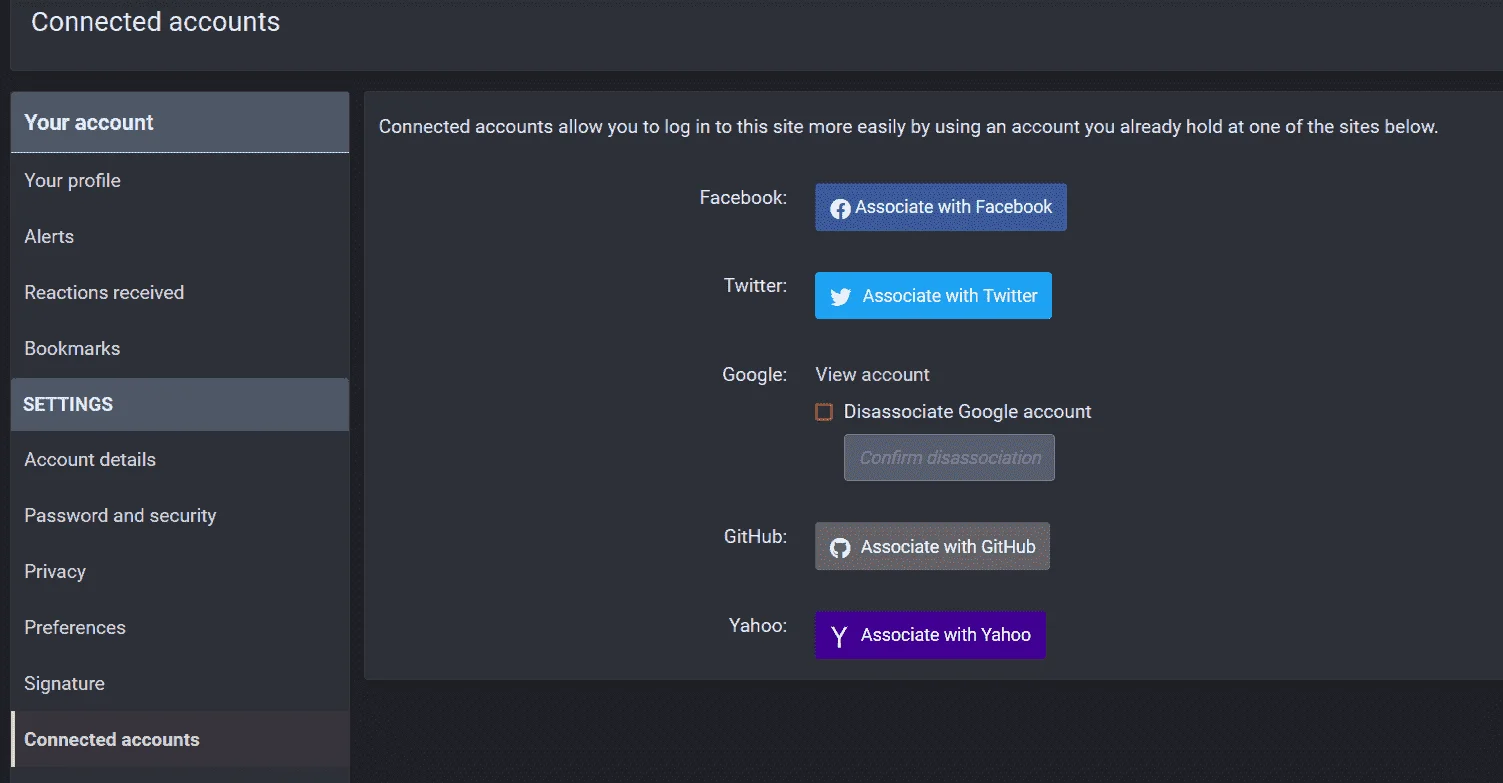
Task: Click the GitHub: row label
Action: point(755,537)
